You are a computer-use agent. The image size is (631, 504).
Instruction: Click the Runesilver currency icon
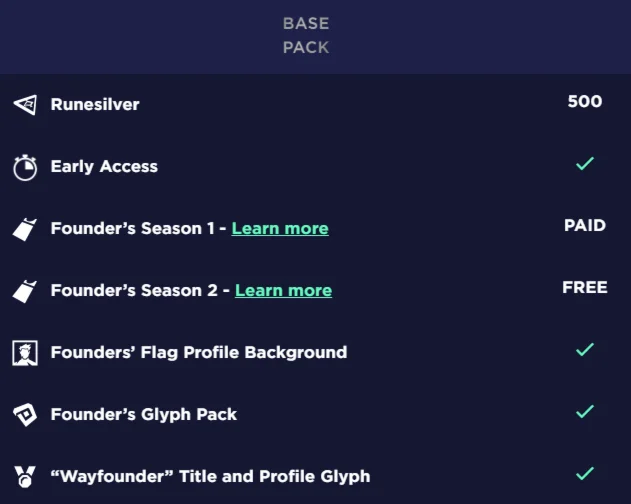(25, 104)
